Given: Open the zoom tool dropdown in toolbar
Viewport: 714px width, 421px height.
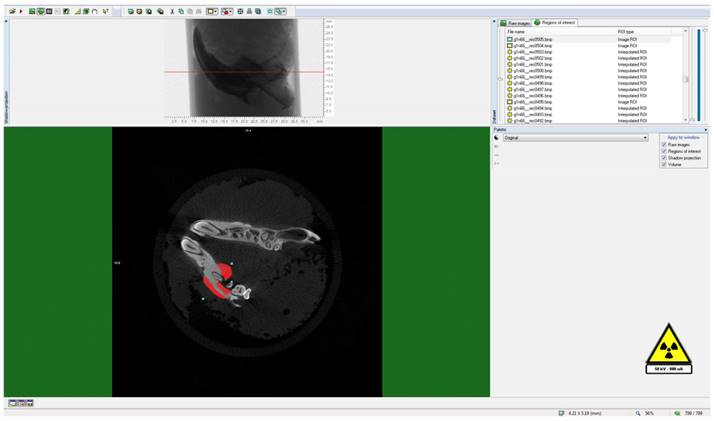Looking at the screenshot, I should click(280, 11).
